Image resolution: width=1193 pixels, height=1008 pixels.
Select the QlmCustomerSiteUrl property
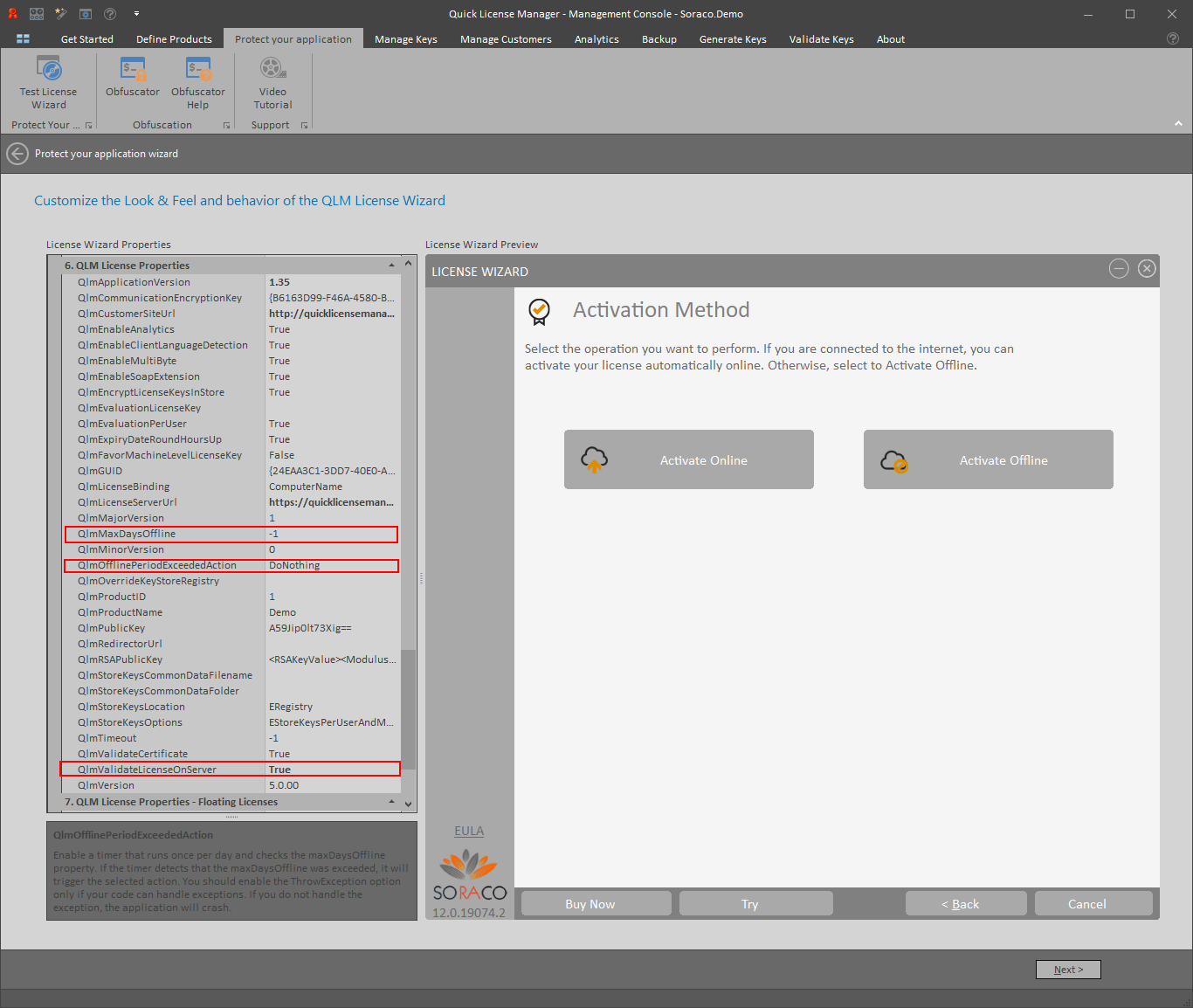point(231,314)
